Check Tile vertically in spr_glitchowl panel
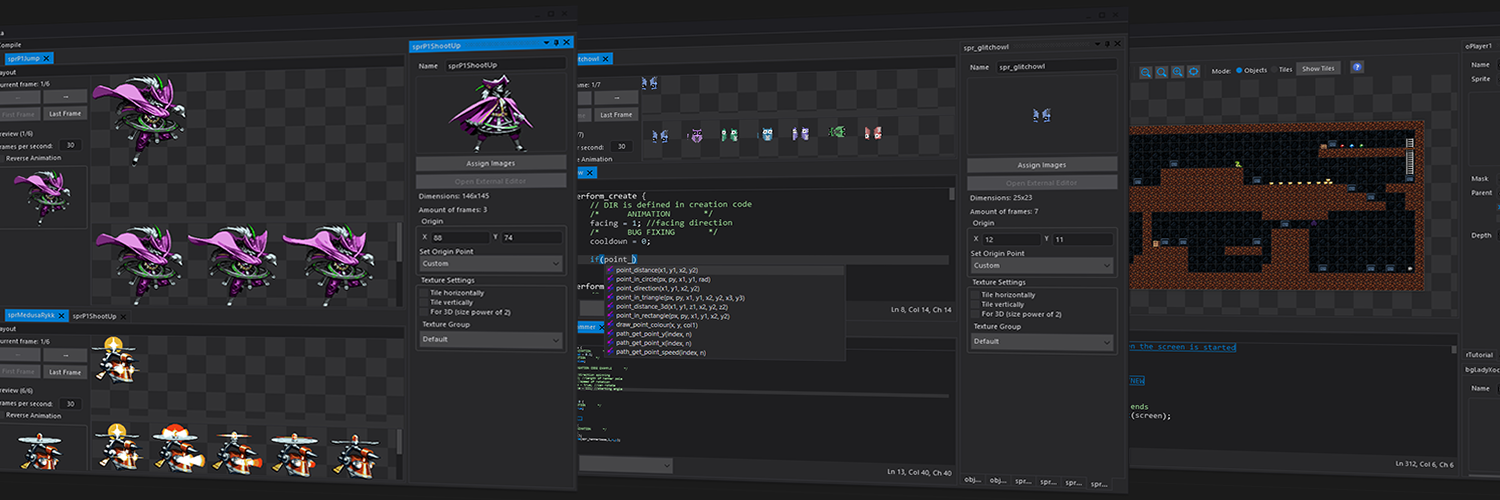The width and height of the screenshot is (1500, 500). [x=976, y=304]
